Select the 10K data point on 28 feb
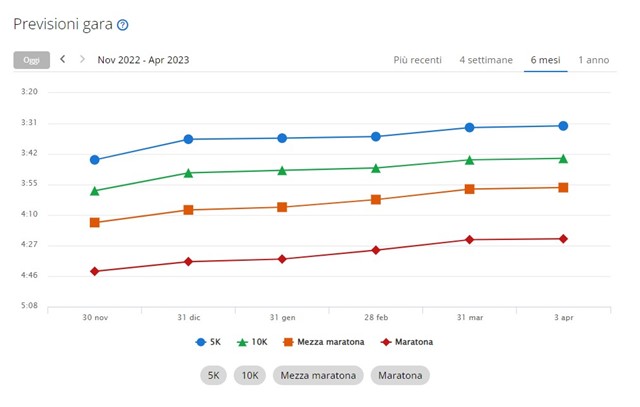640x407 pixels. (x=376, y=168)
